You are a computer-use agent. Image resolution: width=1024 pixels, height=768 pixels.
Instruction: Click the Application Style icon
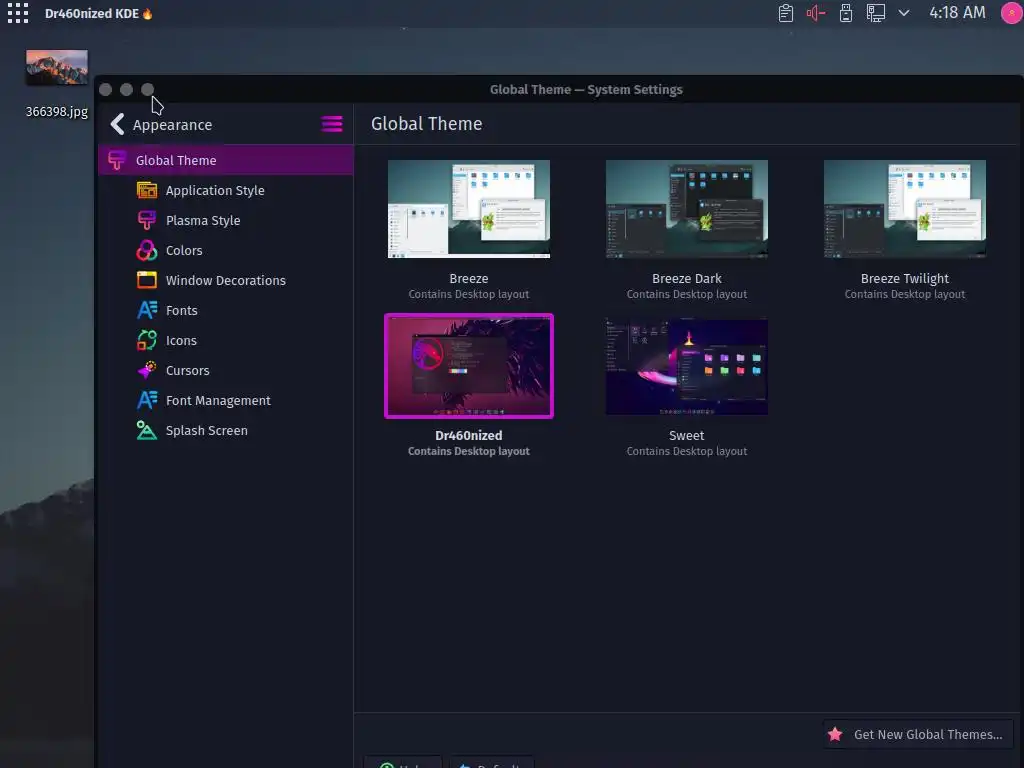point(147,190)
